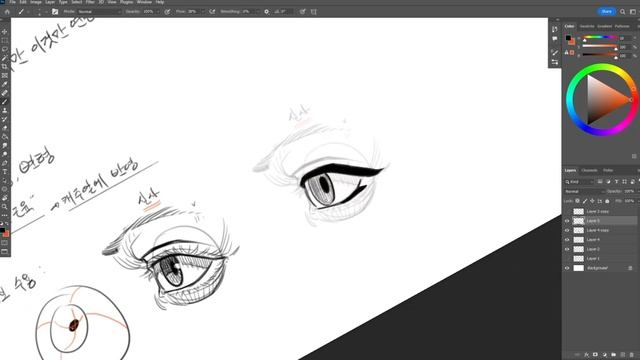This screenshot has height=360, width=640.
Task: Select the Eyedropper tool
Action: pos(4,84)
